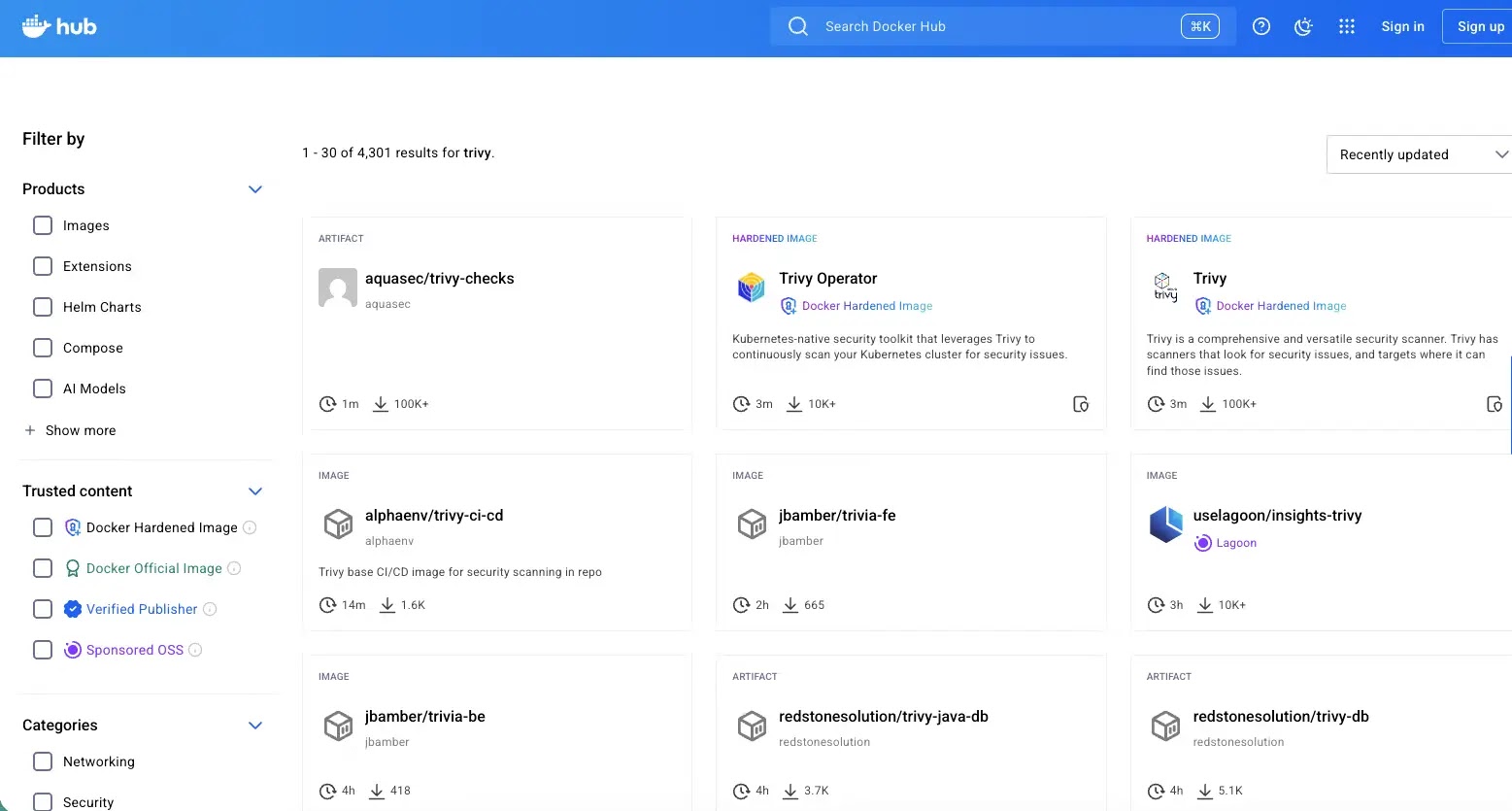Click the shield scan icon on the Trivy card
This screenshot has width=1512, height=811.
tap(1495, 403)
